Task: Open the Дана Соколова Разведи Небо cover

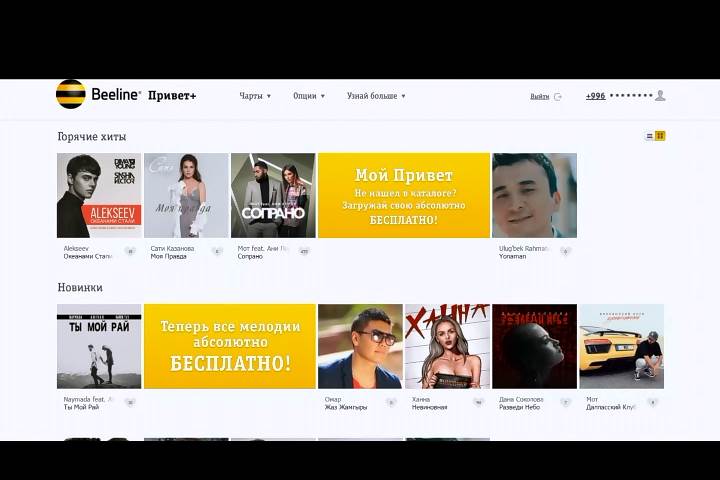Action: [534, 346]
